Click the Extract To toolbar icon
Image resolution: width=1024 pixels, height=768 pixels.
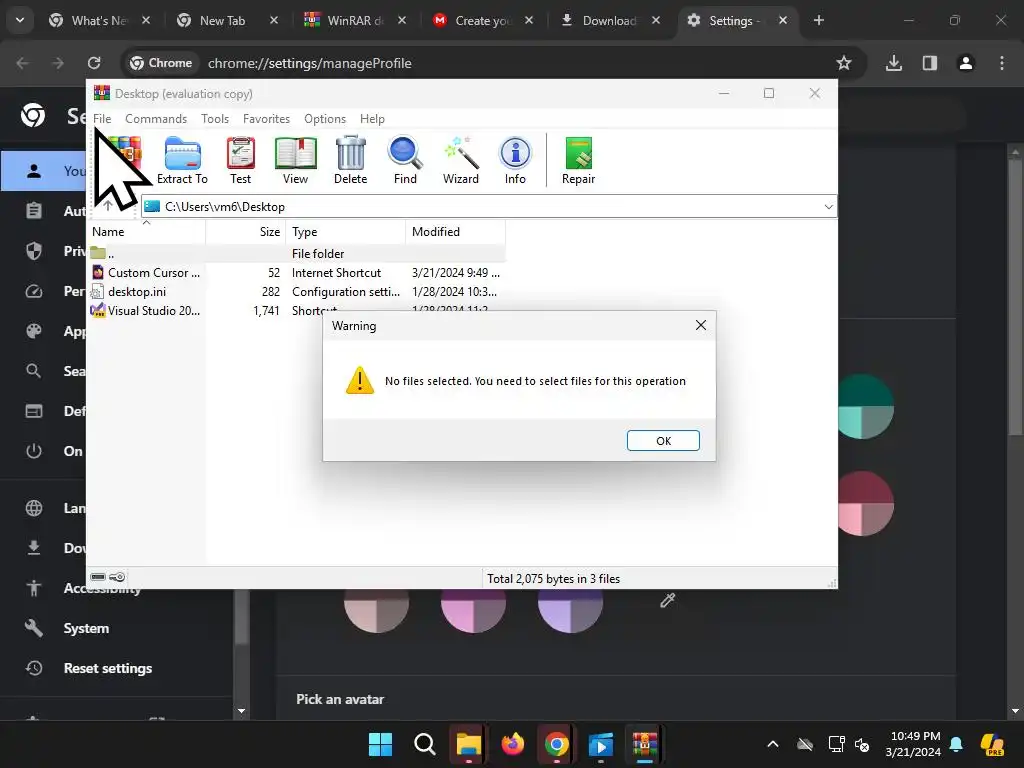182,161
